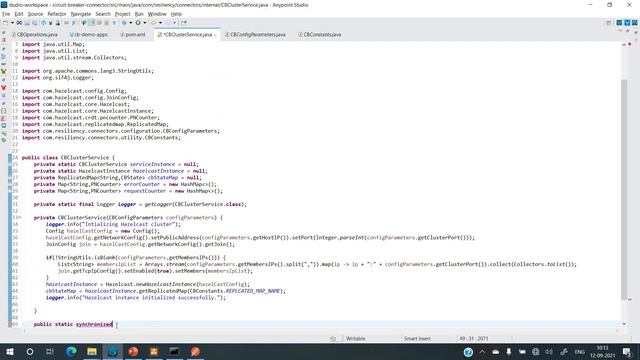Click the Open Perspective icon
This screenshot has width=640, height=360.
tap(609, 23)
